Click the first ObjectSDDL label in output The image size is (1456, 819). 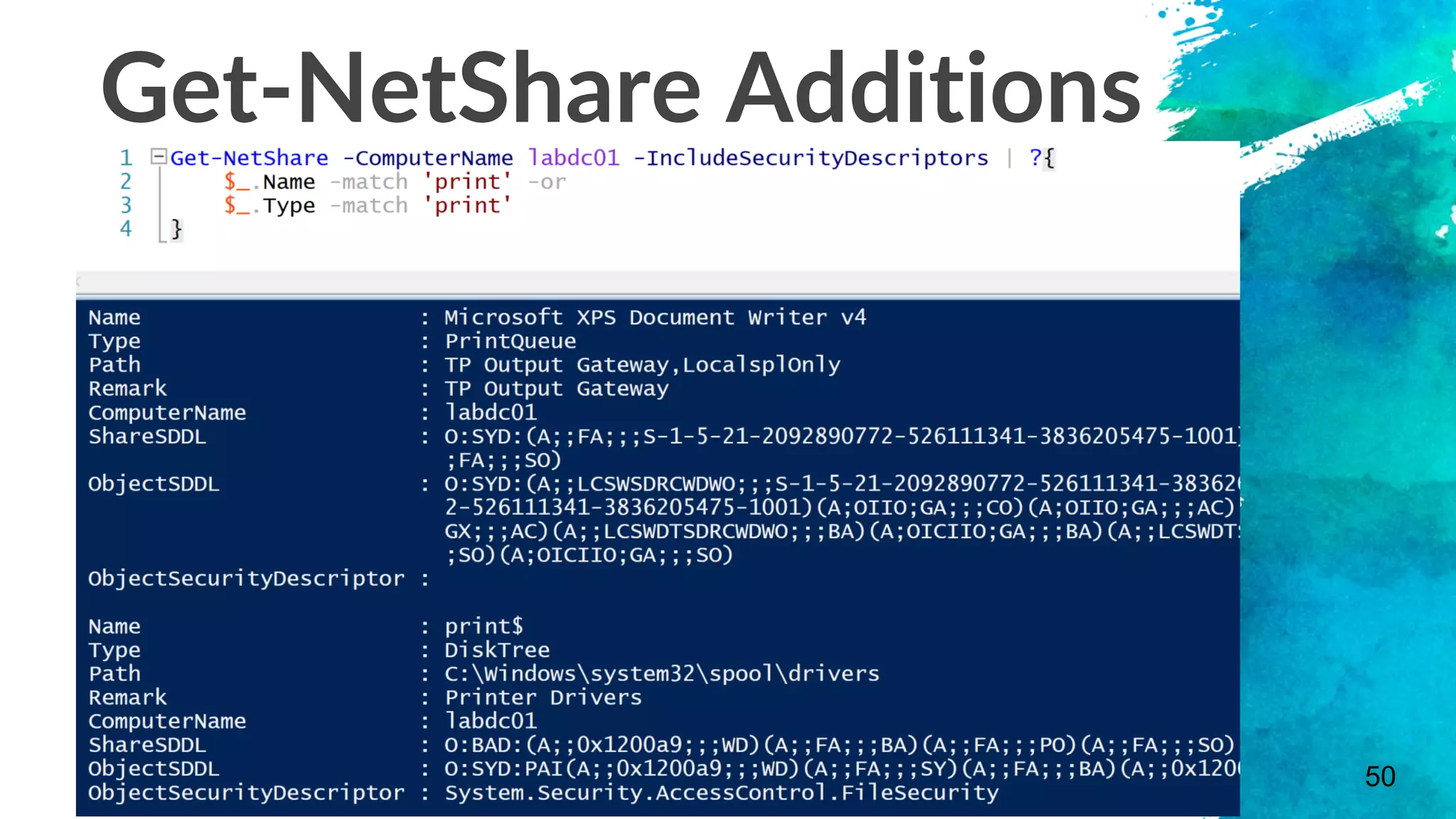[x=154, y=484]
